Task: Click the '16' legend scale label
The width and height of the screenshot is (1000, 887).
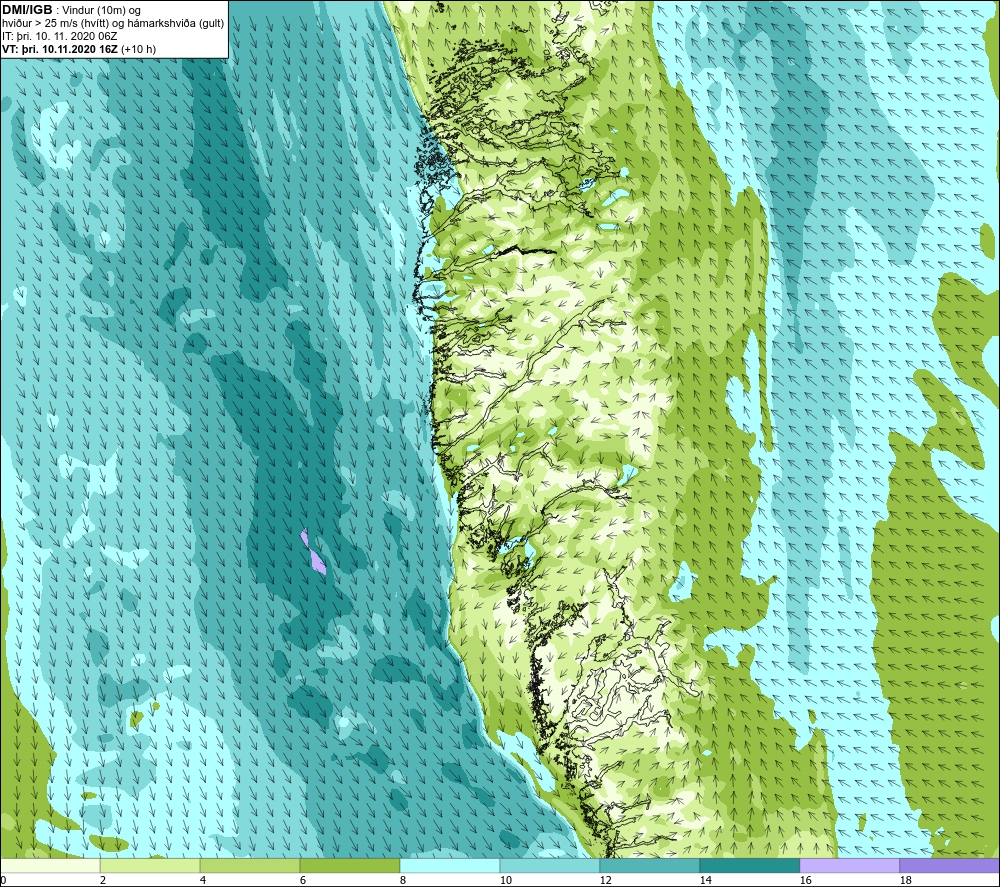Action: tap(805, 880)
